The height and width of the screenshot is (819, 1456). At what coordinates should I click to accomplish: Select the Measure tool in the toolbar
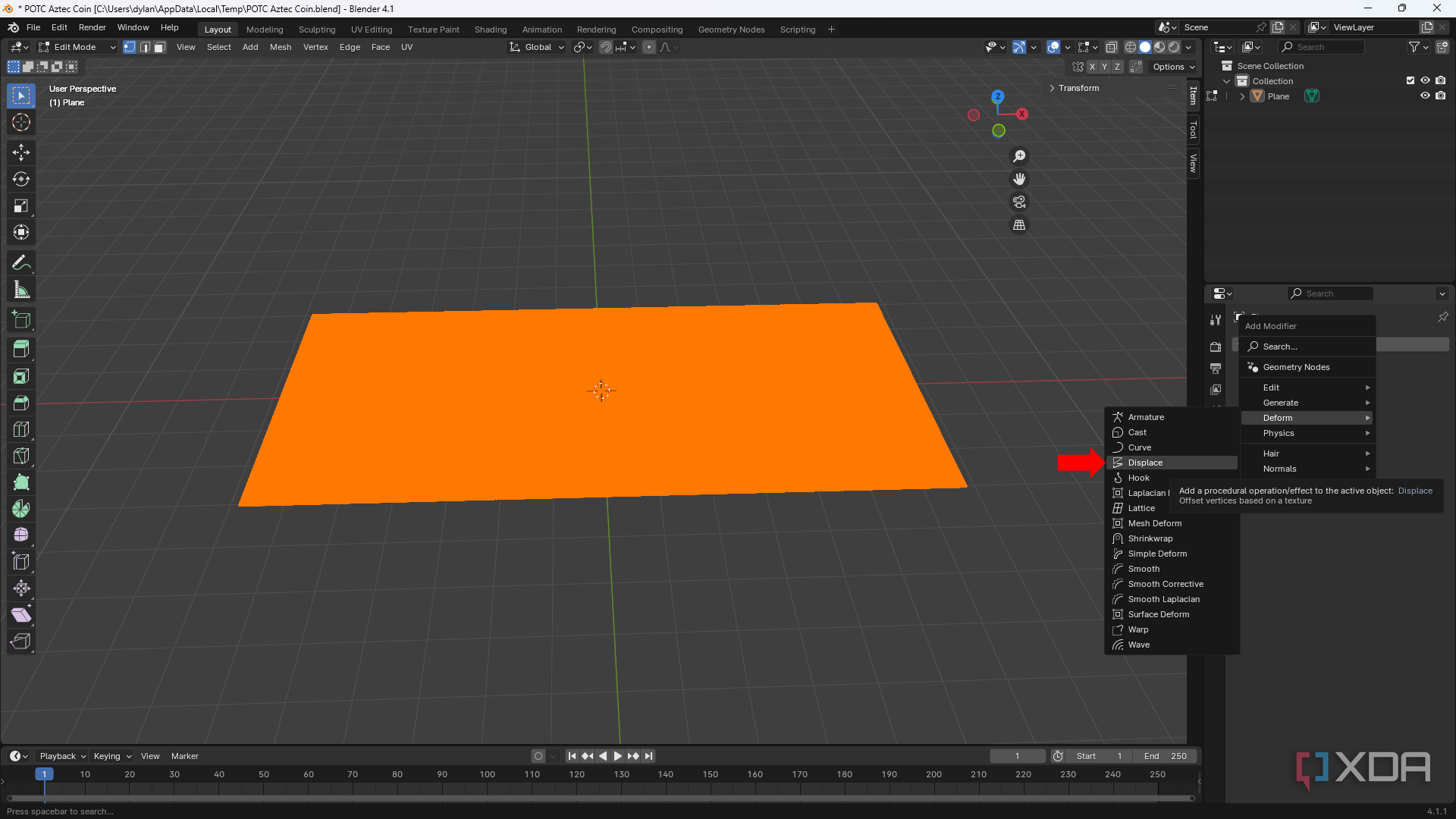(x=20, y=289)
